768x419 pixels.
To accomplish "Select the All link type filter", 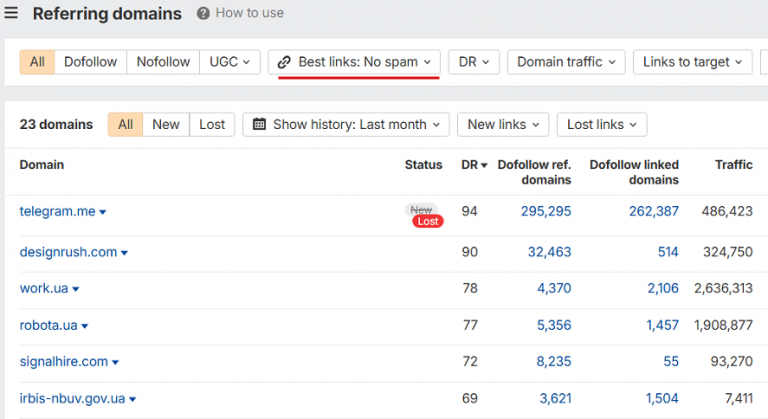I will click(x=37, y=62).
